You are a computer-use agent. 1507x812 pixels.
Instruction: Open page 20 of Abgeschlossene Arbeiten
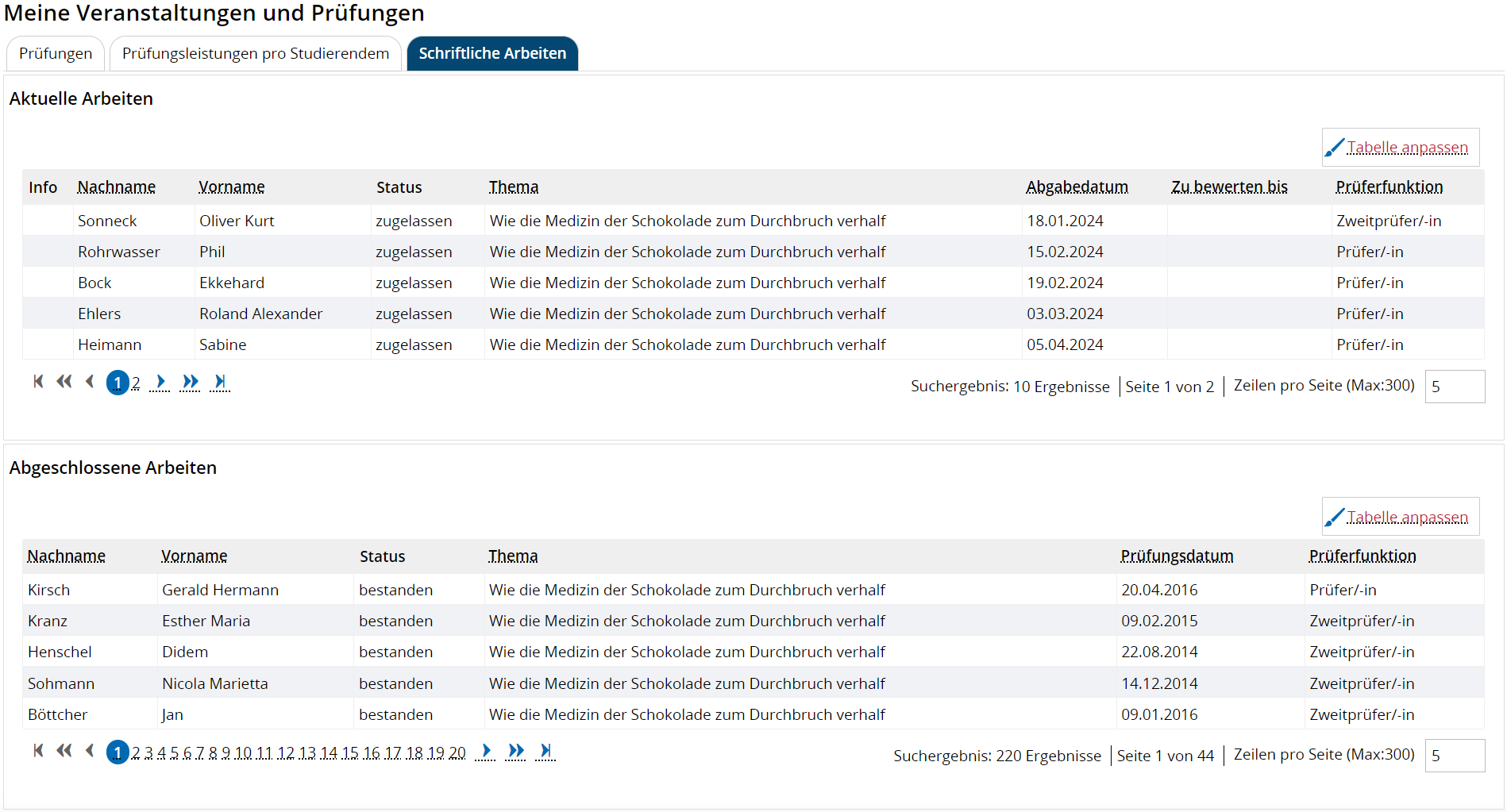point(457,752)
